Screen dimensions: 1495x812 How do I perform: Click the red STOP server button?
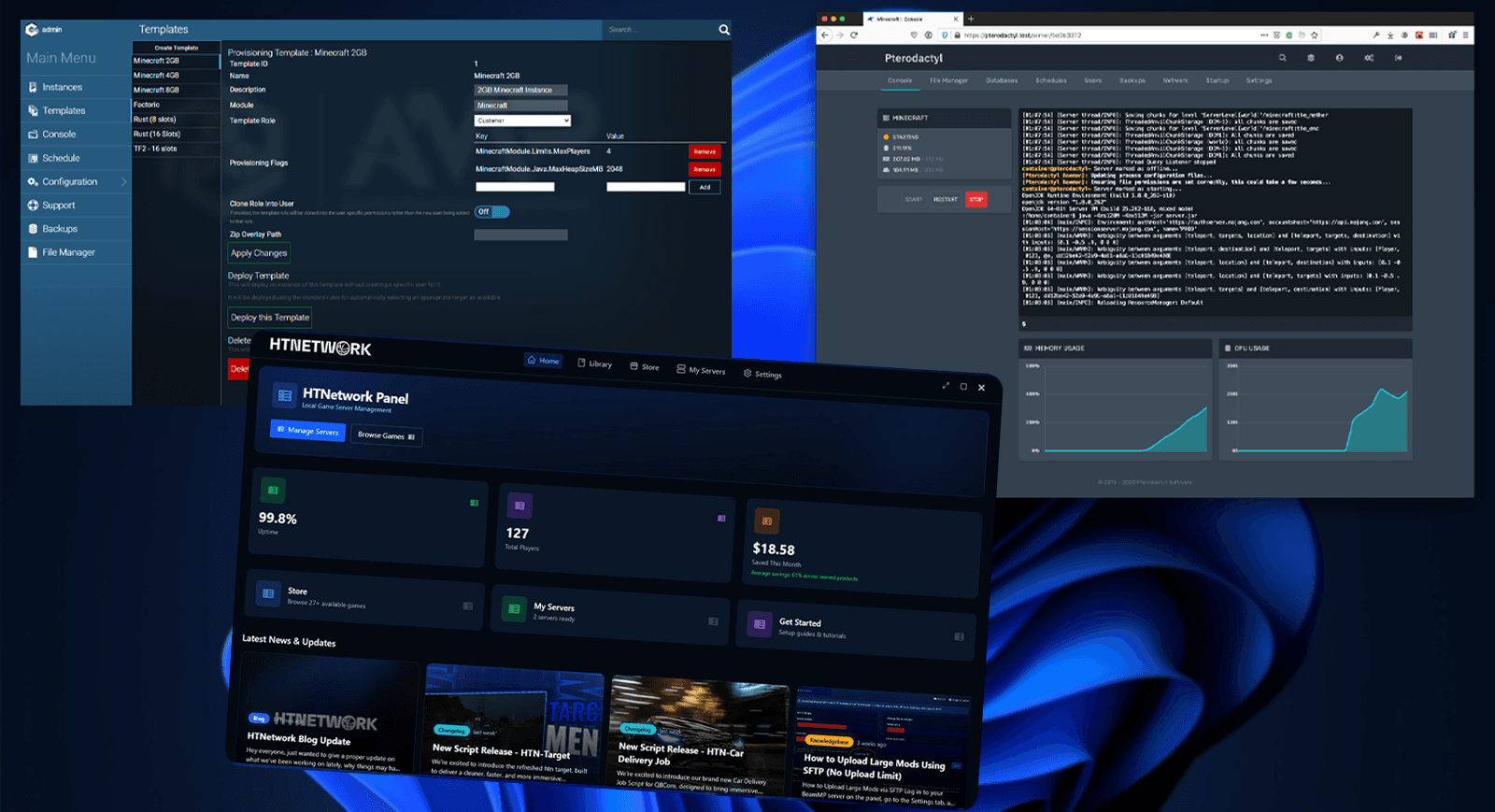point(976,199)
